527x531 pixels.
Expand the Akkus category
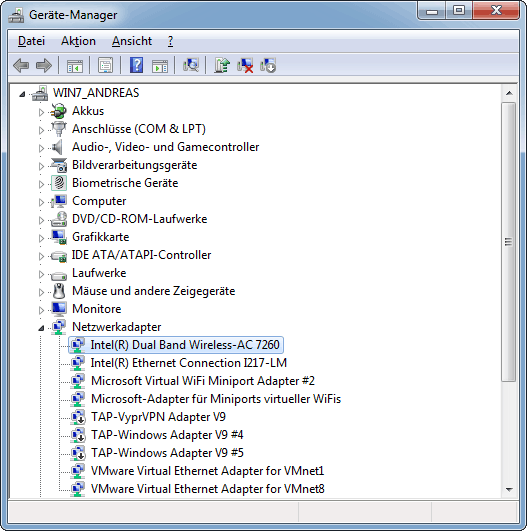click(x=41, y=112)
